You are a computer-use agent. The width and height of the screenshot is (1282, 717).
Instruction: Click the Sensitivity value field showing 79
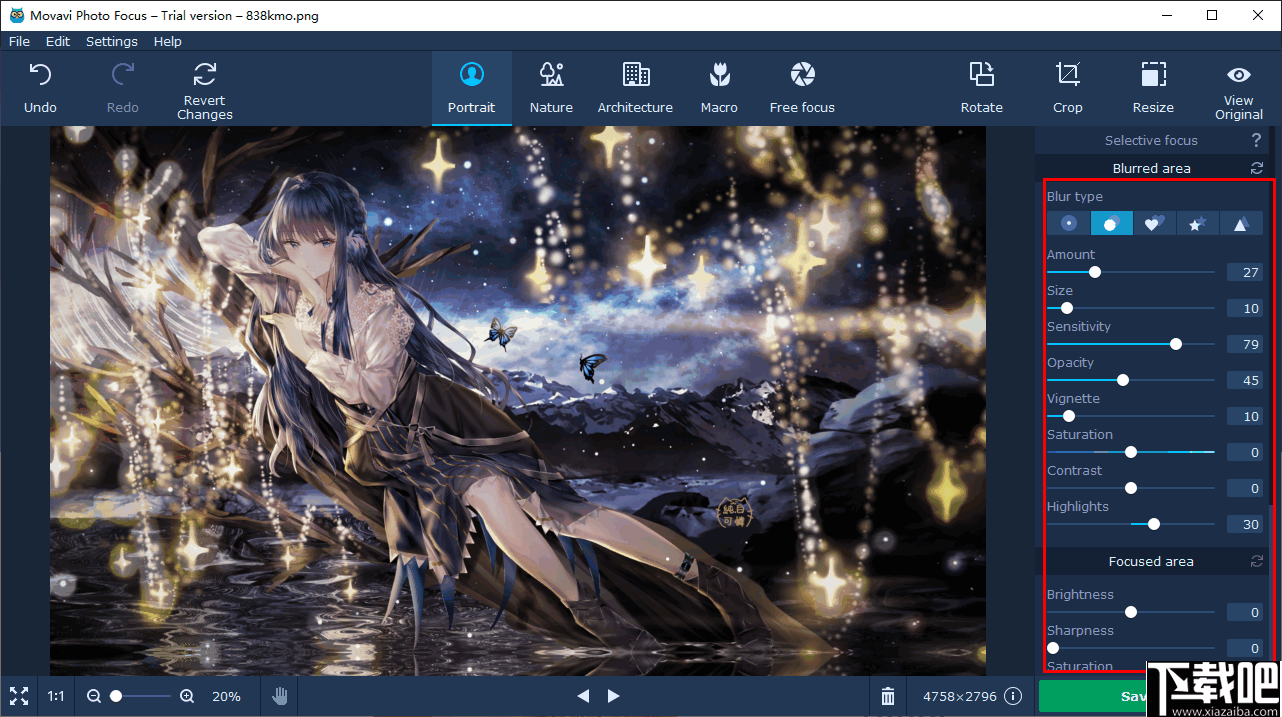click(1244, 345)
